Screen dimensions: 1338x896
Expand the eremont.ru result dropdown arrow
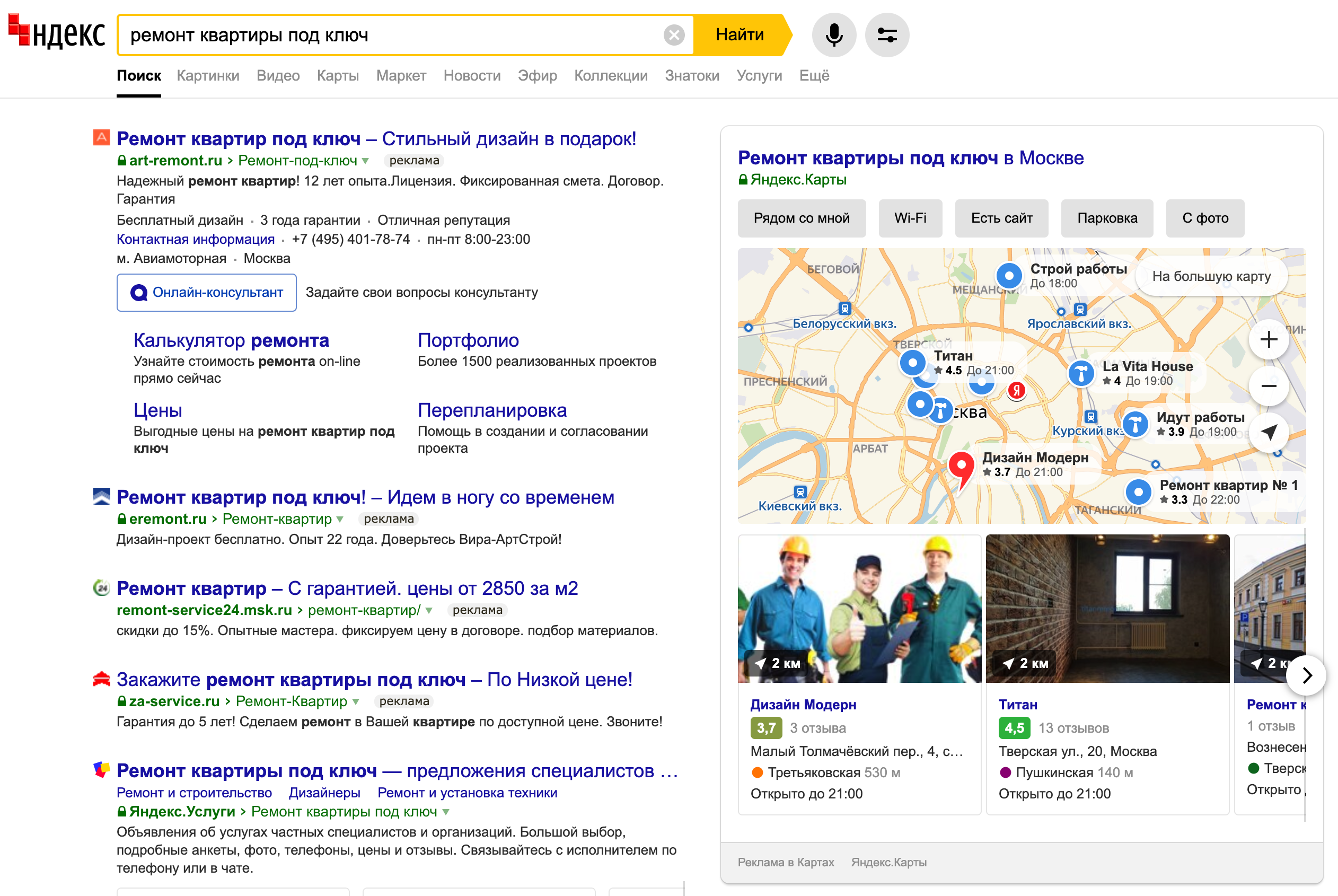click(340, 520)
